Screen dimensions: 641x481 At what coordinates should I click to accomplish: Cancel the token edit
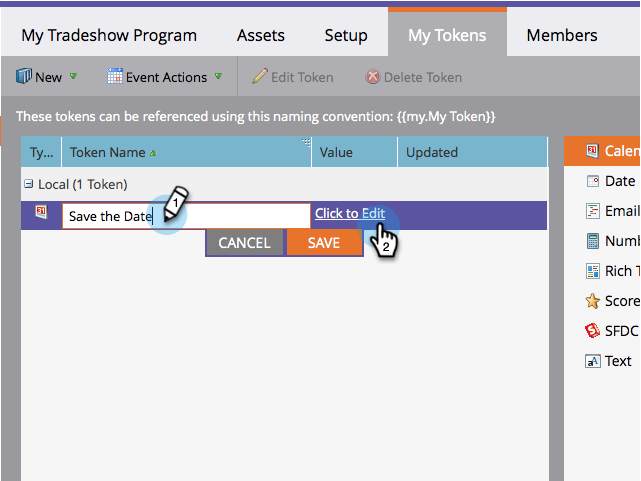point(244,243)
